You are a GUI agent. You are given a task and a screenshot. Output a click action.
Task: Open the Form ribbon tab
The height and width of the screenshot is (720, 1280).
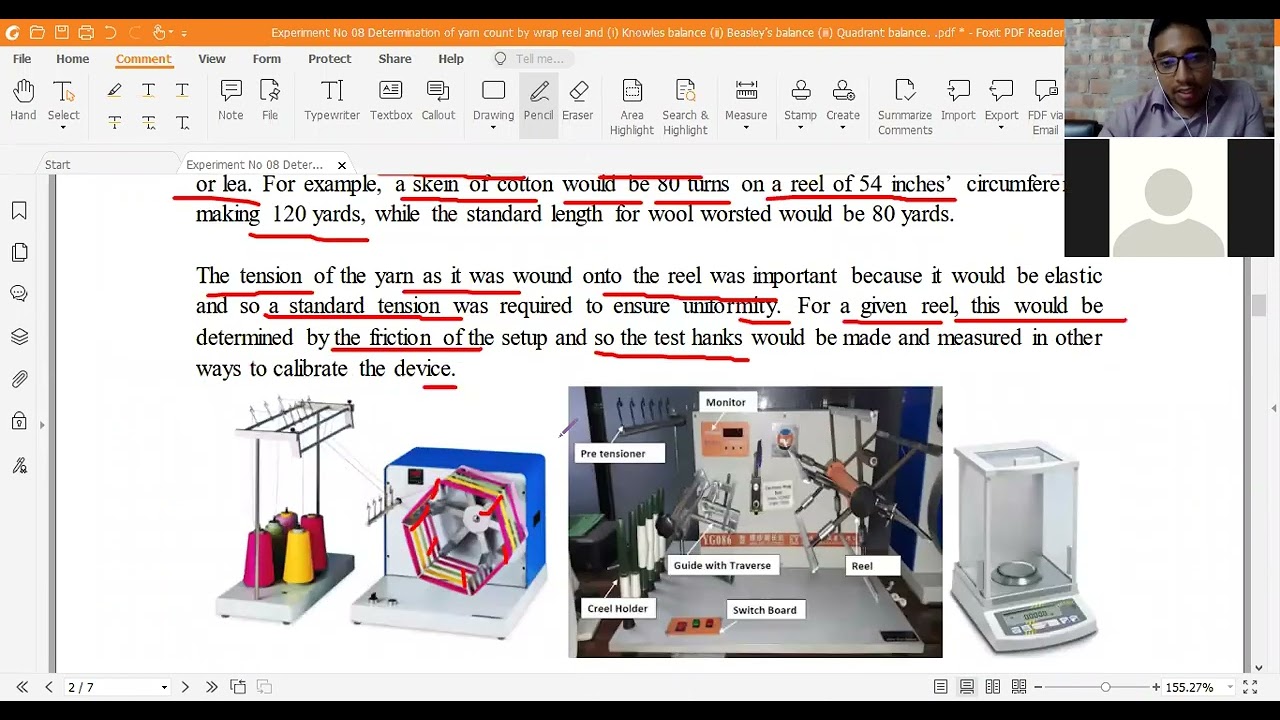click(267, 59)
